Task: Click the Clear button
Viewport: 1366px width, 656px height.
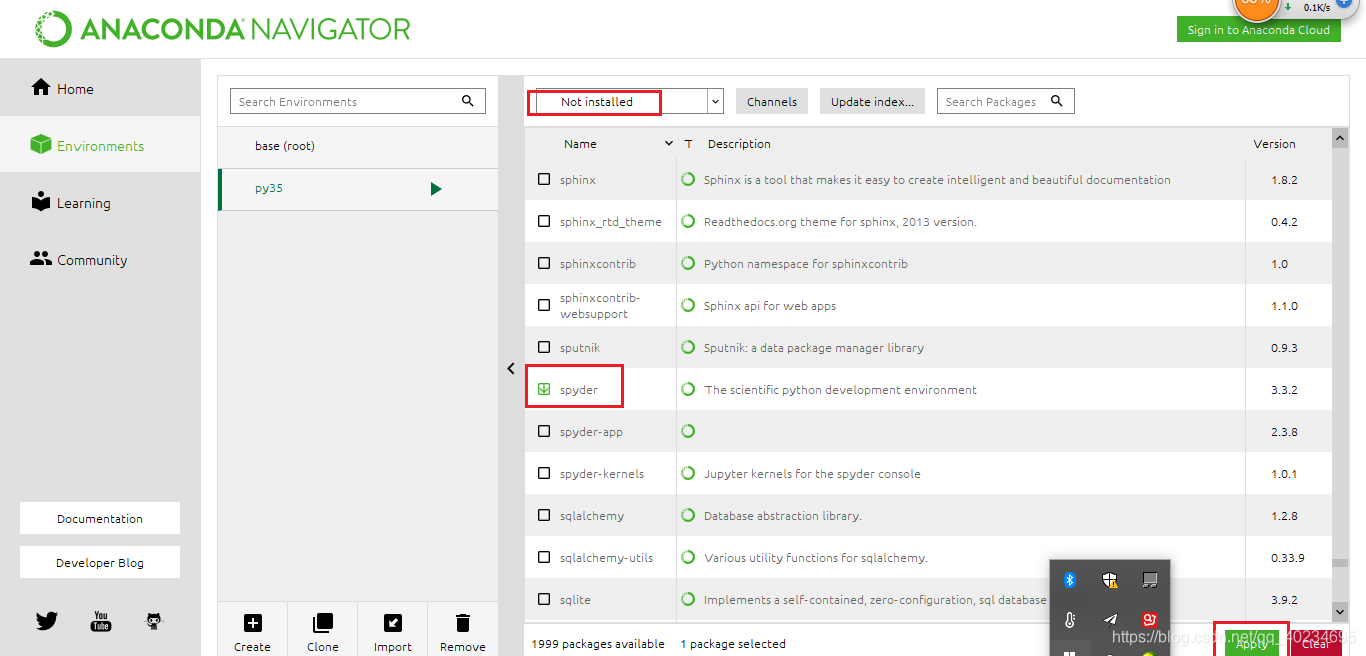Action: (x=1315, y=643)
